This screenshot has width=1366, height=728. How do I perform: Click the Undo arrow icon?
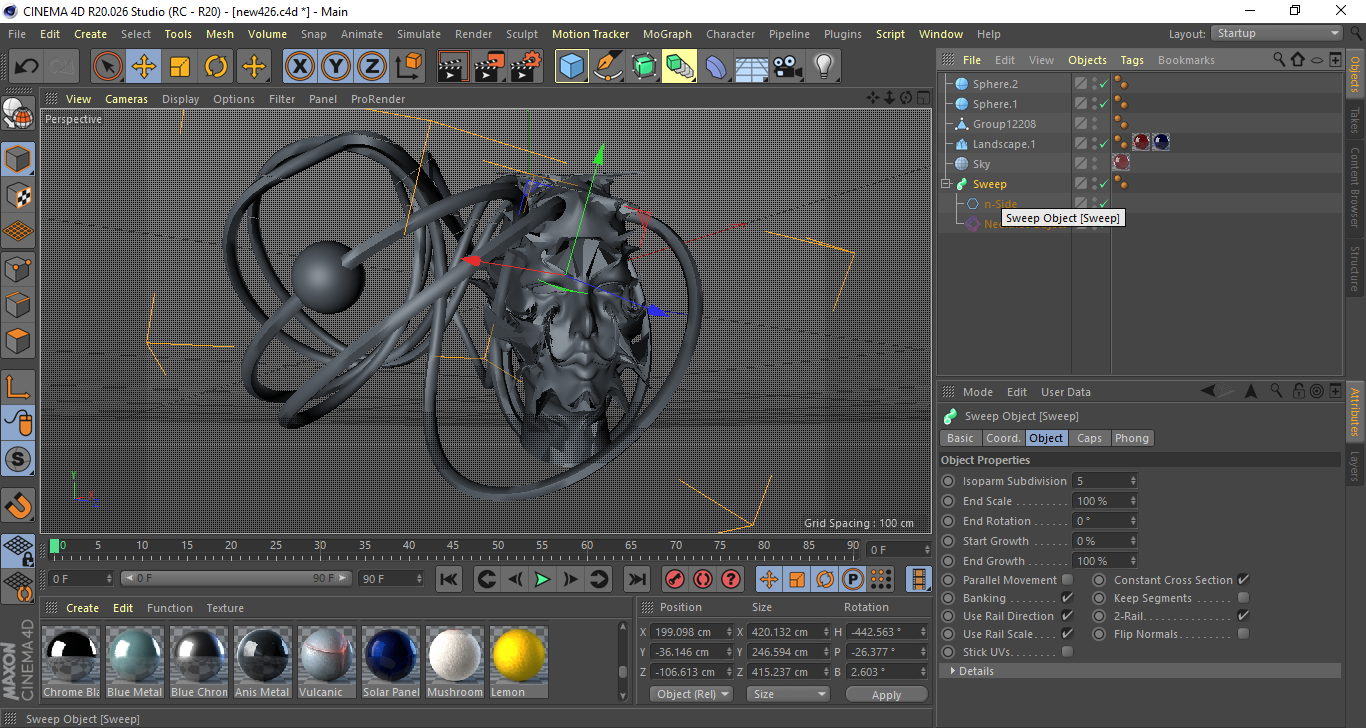[x=27, y=67]
